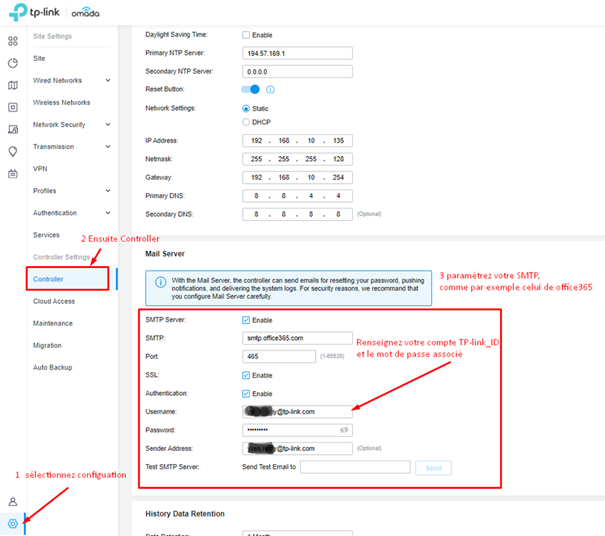
Task: Open the Dashboard grid icon in sidebar
Action: click(13, 41)
